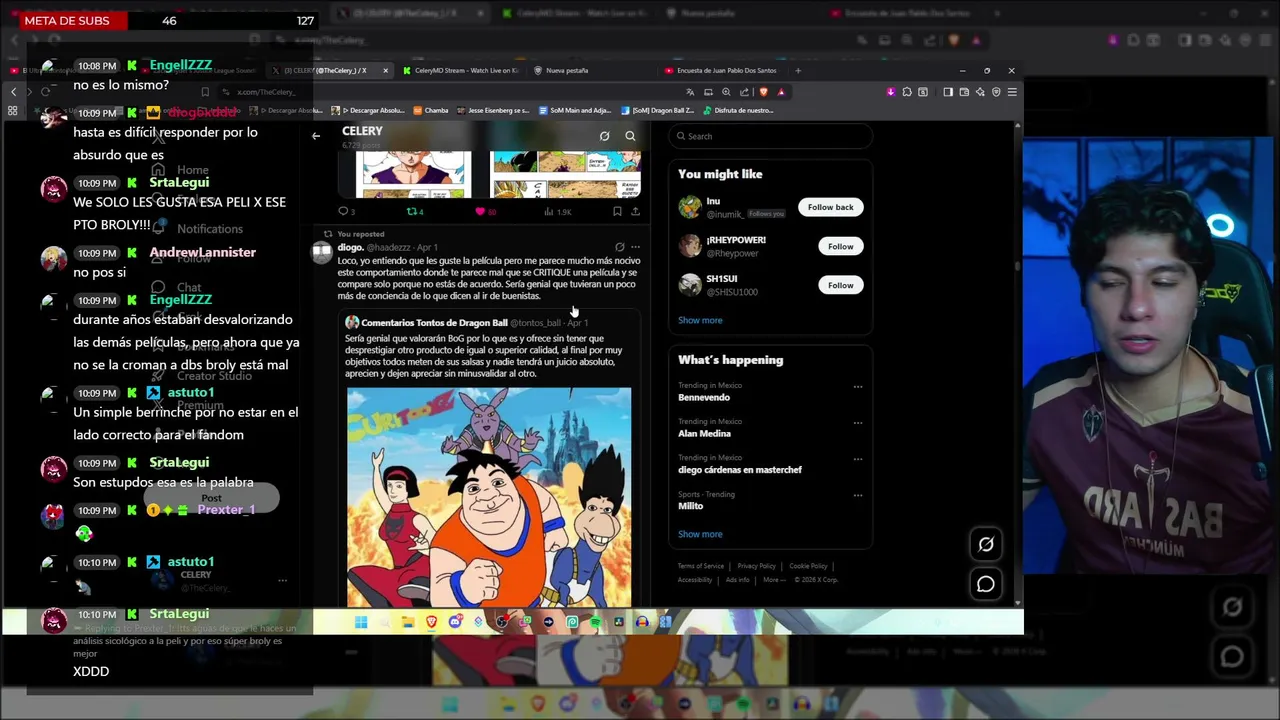Open the floating Grok button
1280x720 pixels.
[x=986, y=544]
